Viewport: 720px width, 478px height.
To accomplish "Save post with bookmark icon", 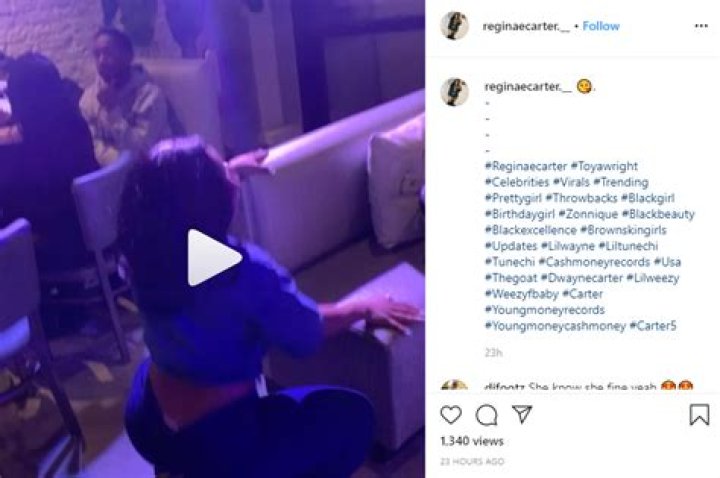I will coord(699,414).
